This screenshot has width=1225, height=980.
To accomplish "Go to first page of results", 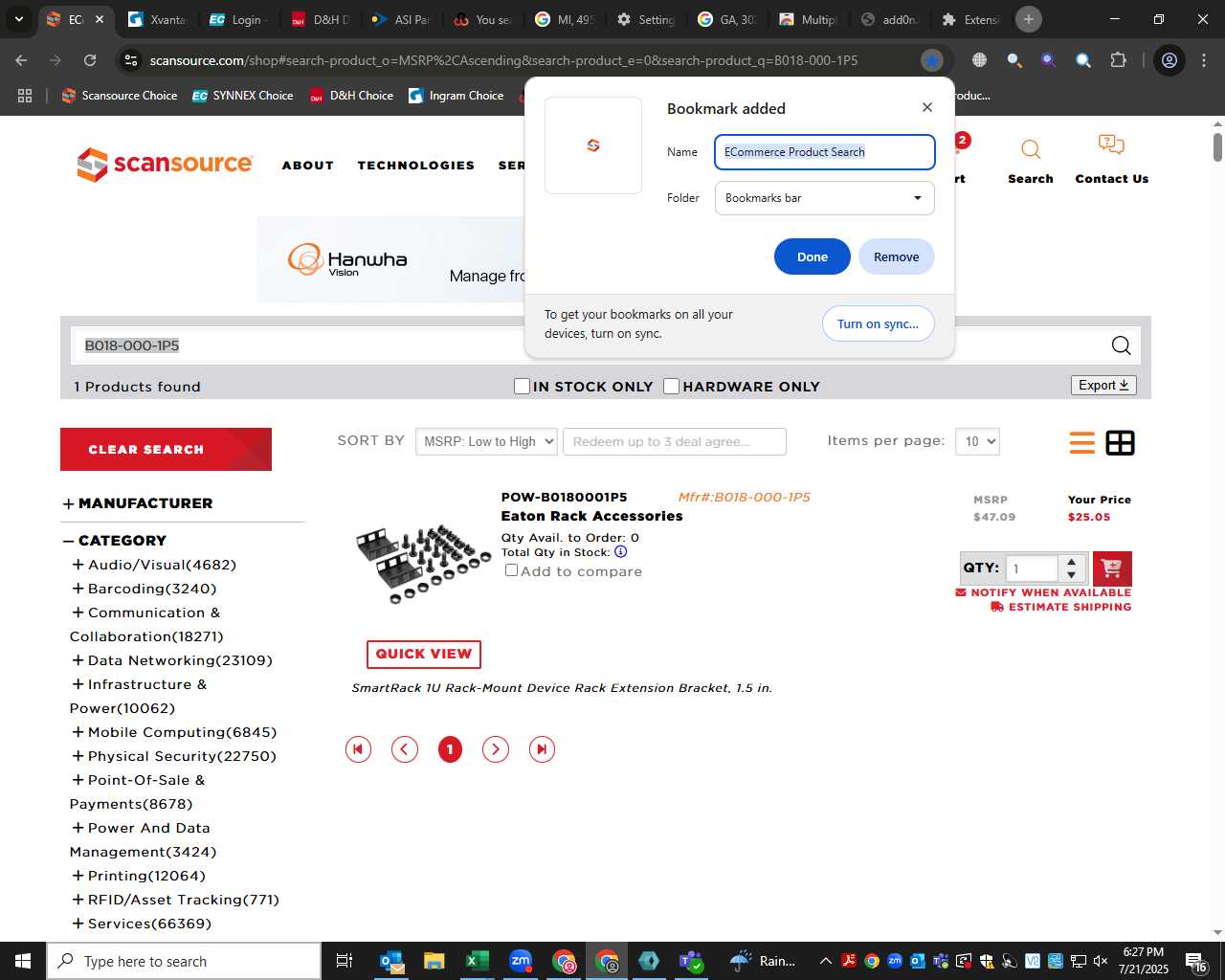I will click(358, 749).
